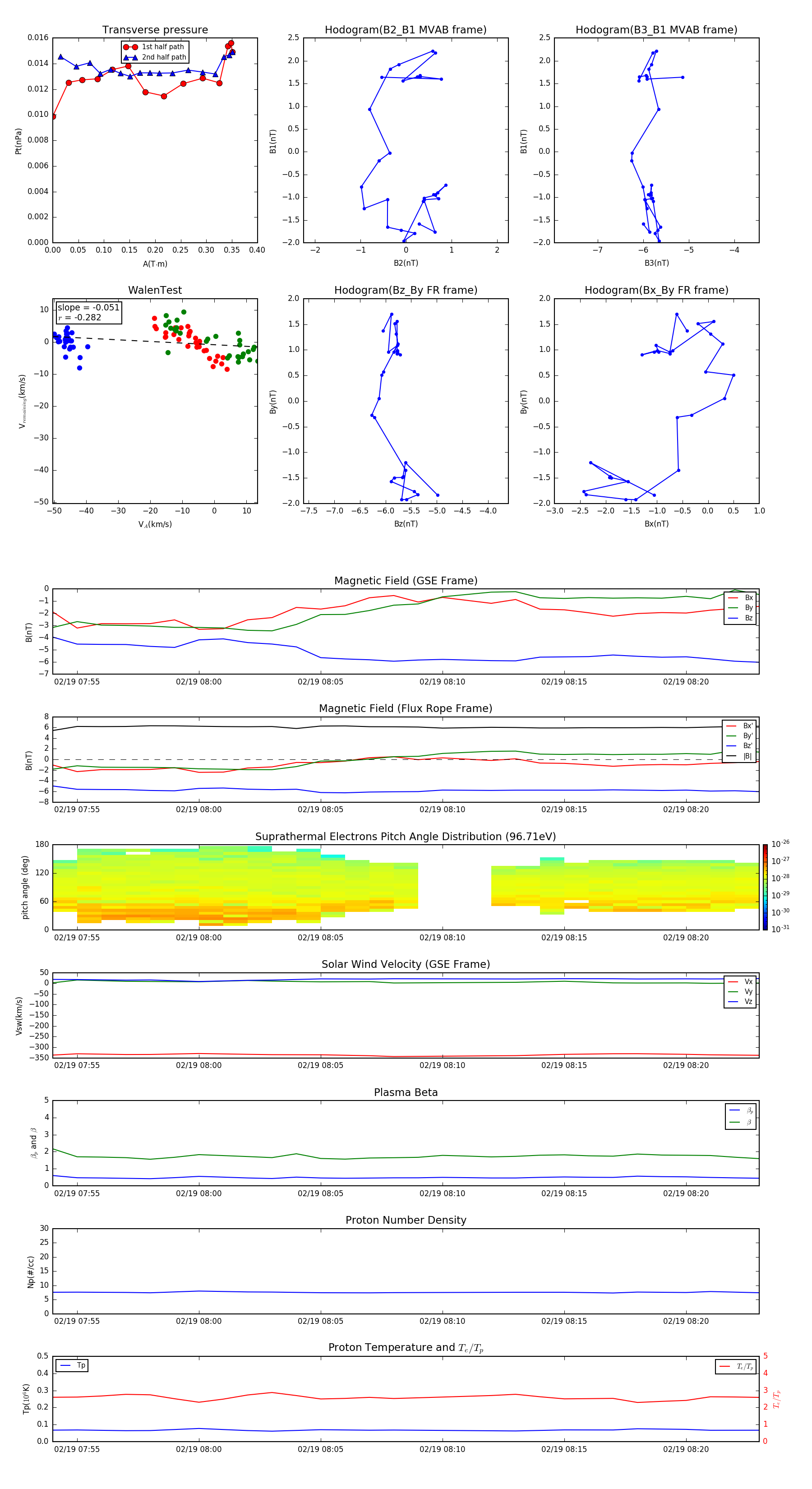Viewport: 812px width, 1489px height.
Task: Click the Proton Temperature and Te/Tp title
Action: (406, 1348)
